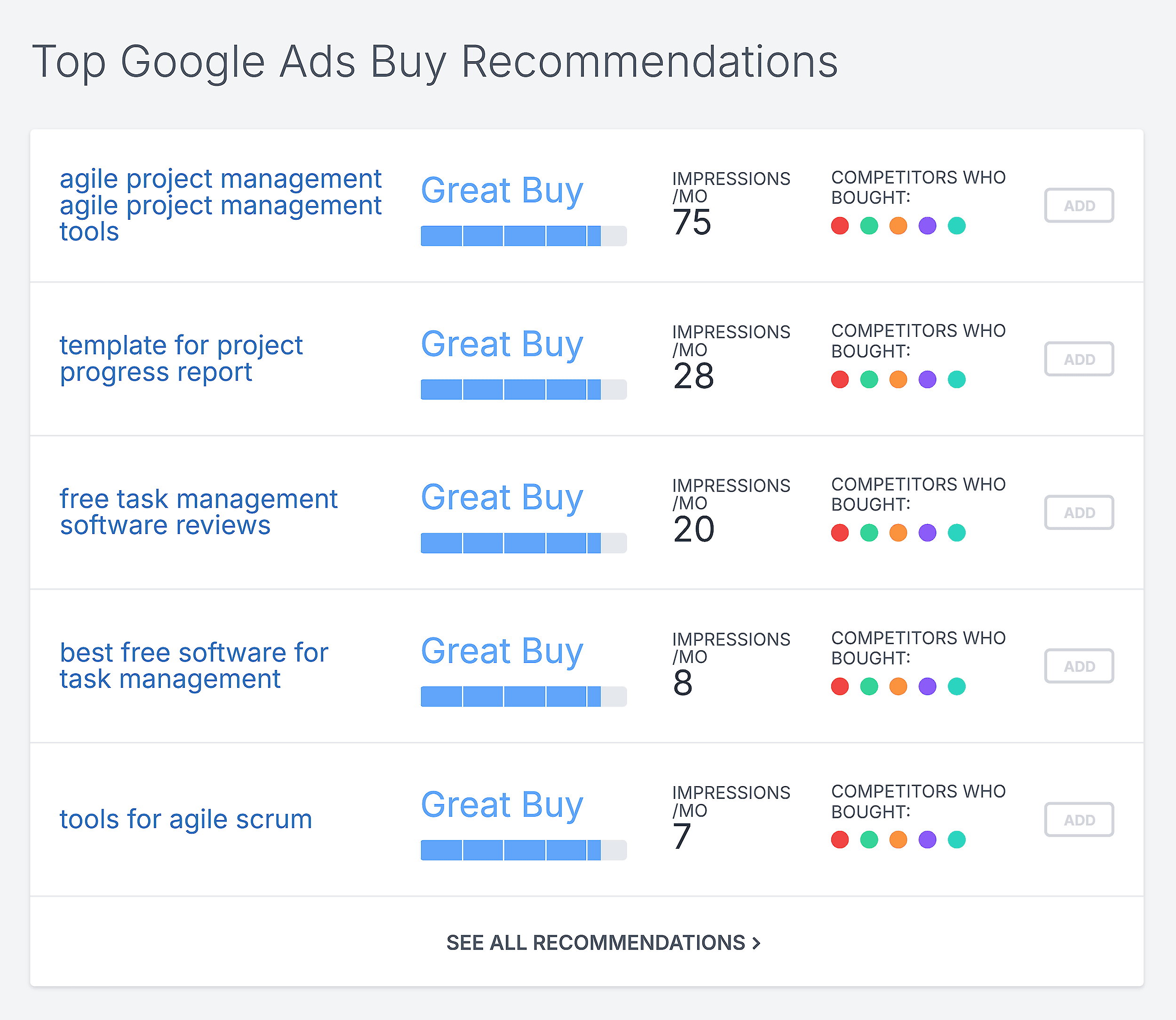Click the buy rating bar for free task management keyword
Viewport: 1176px width, 1020px height.
(510, 542)
